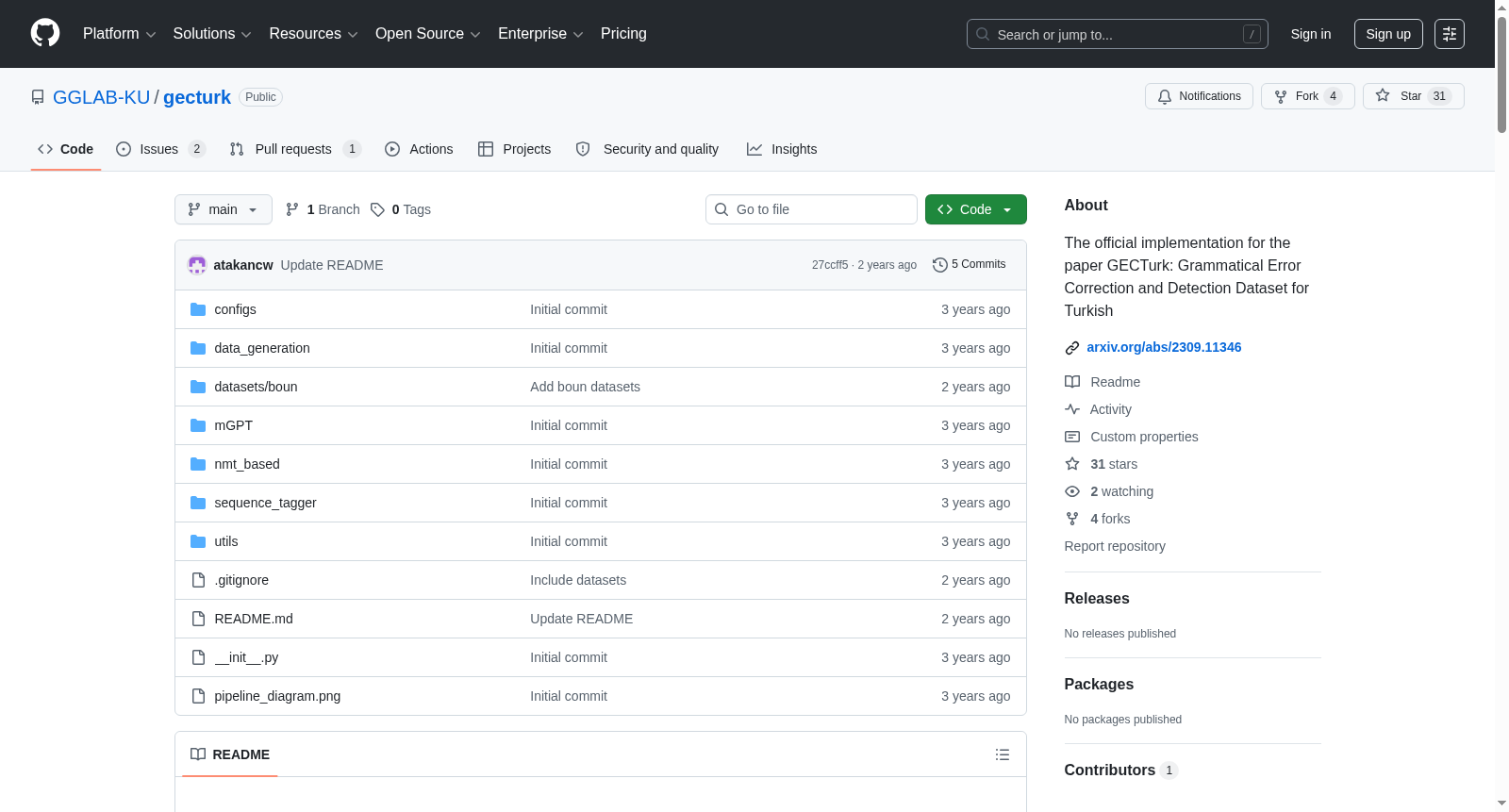1509x812 pixels.
Task: Click the Notifications button
Action: point(1199,96)
